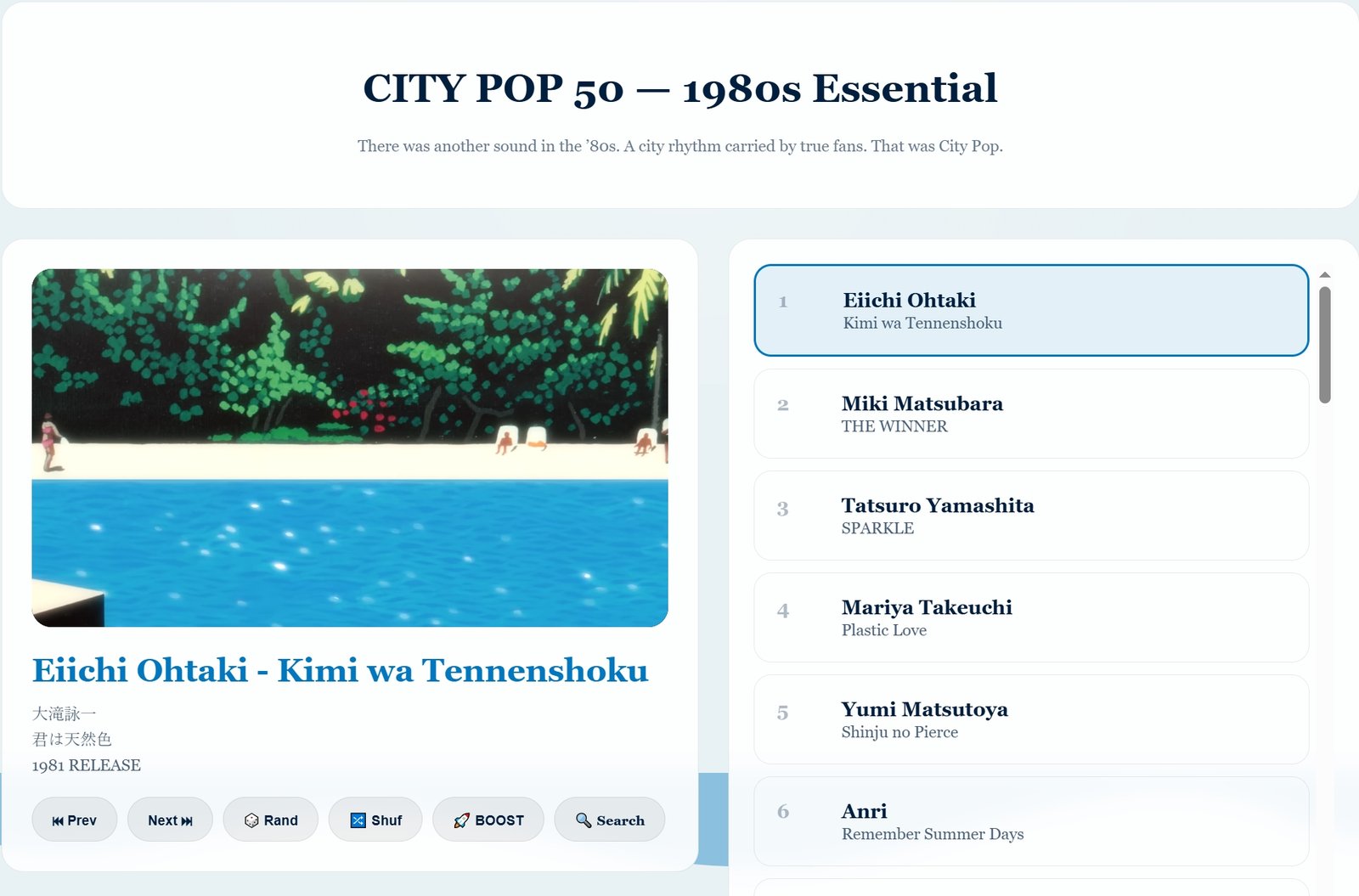Play Miki Matsubara THE WINNER
The width and height of the screenshot is (1359, 896).
point(1030,414)
